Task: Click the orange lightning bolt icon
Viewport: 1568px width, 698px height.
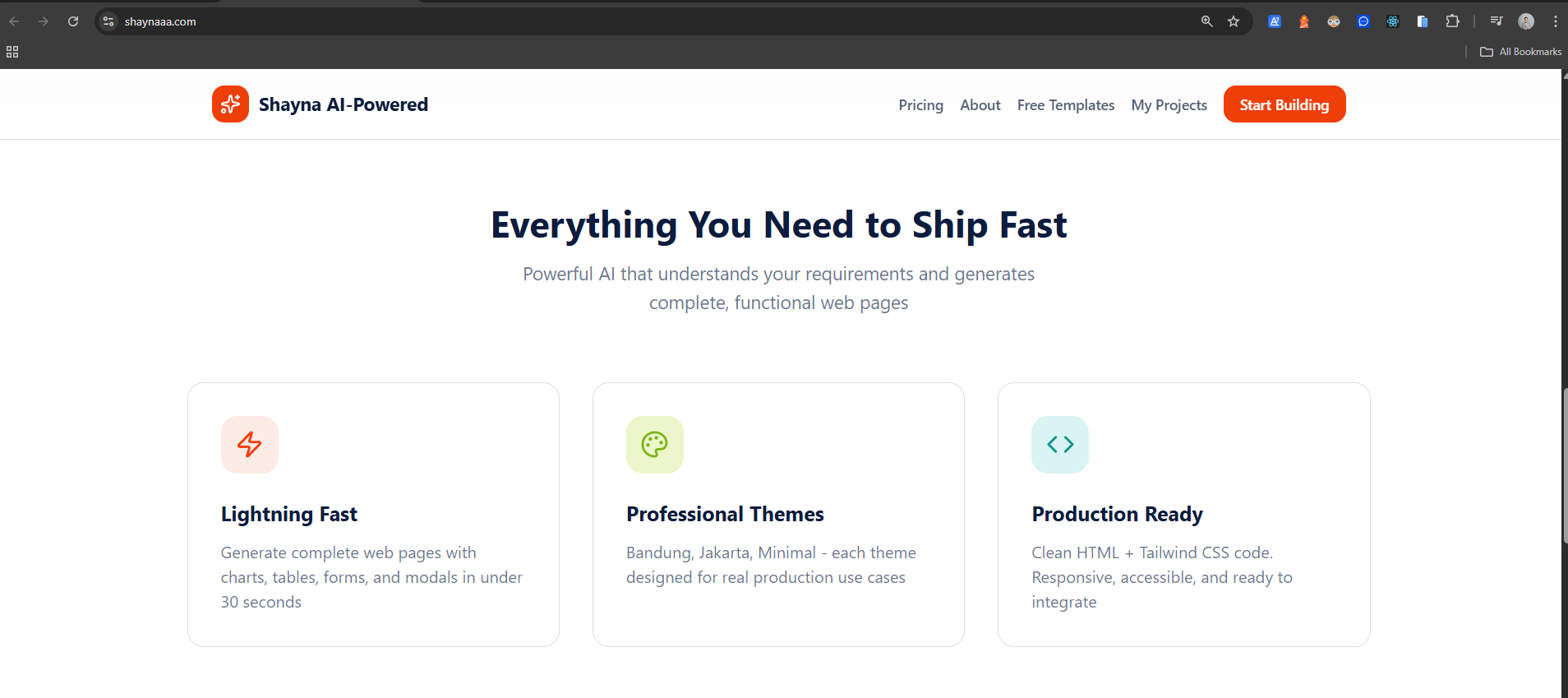Action: click(x=250, y=445)
